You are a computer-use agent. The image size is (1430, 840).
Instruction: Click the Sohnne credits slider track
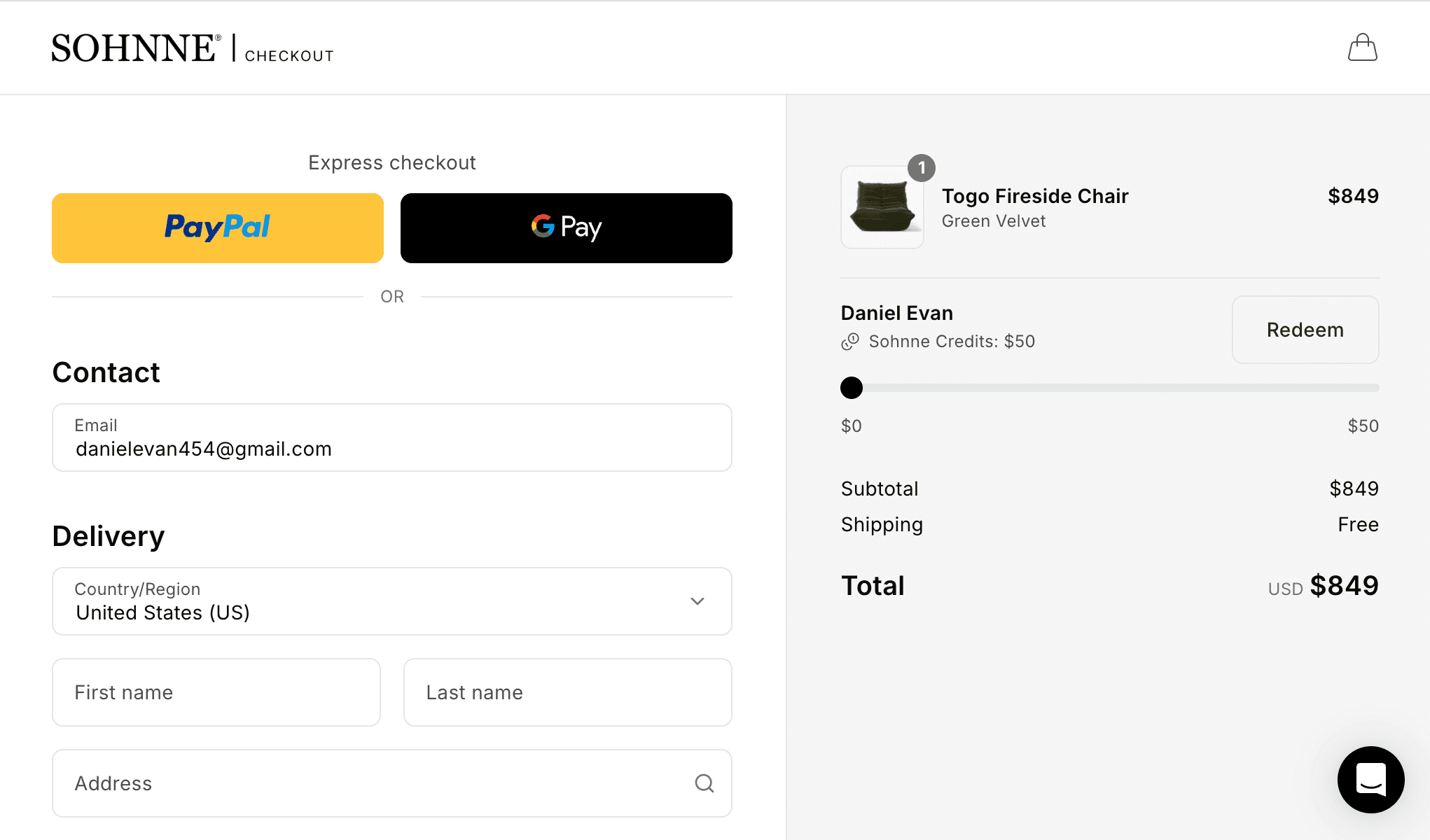tap(1110, 388)
